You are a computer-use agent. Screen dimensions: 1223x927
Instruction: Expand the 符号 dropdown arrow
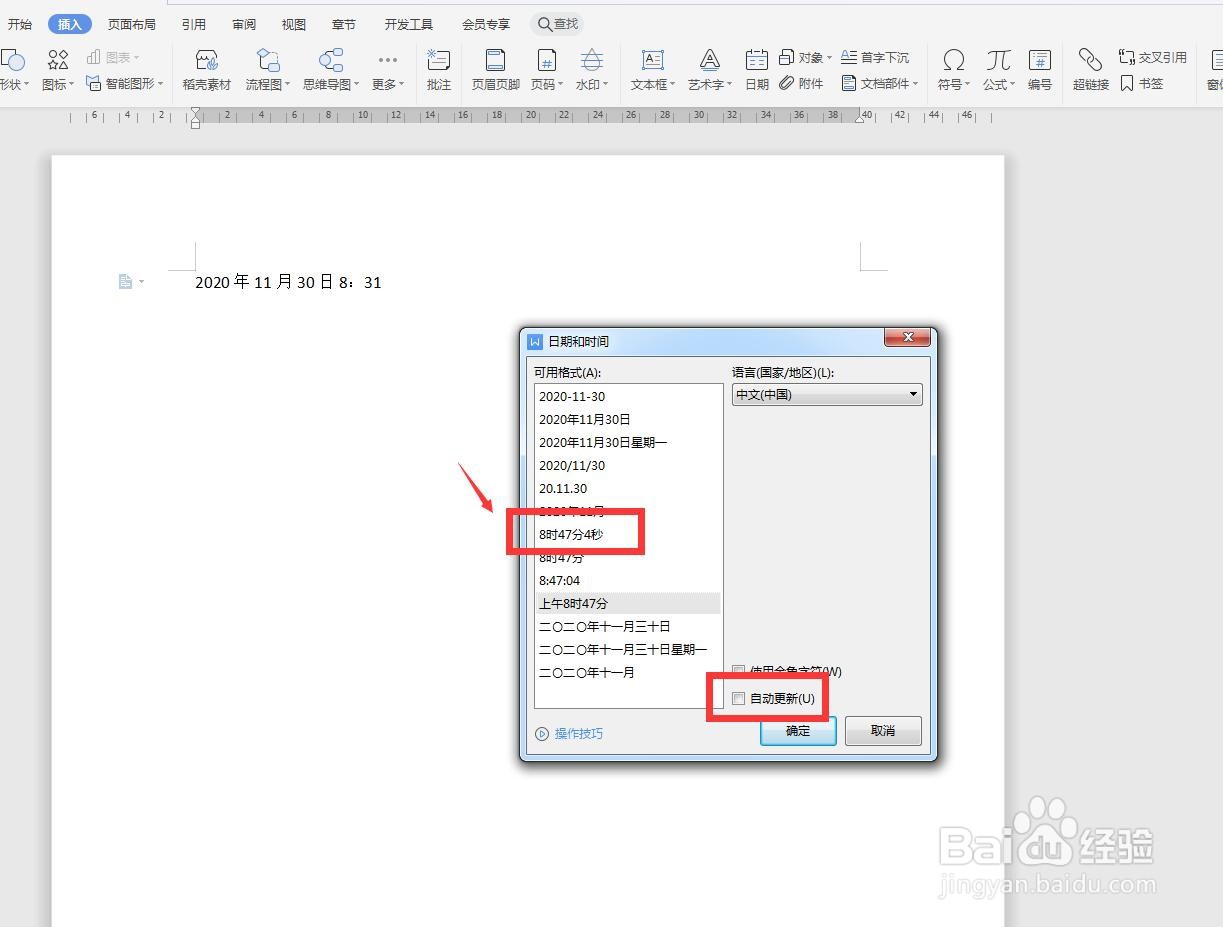(x=968, y=85)
